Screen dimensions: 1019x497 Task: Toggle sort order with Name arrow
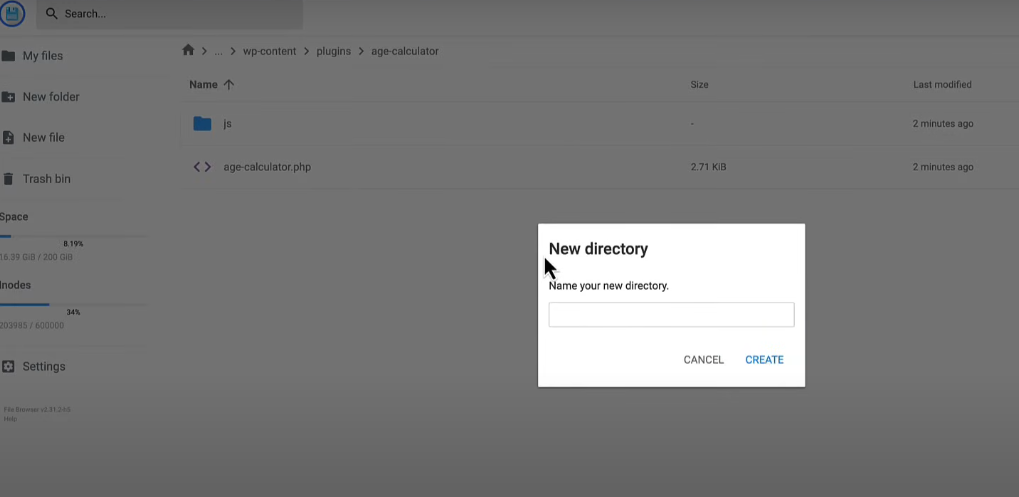click(x=229, y=85)
